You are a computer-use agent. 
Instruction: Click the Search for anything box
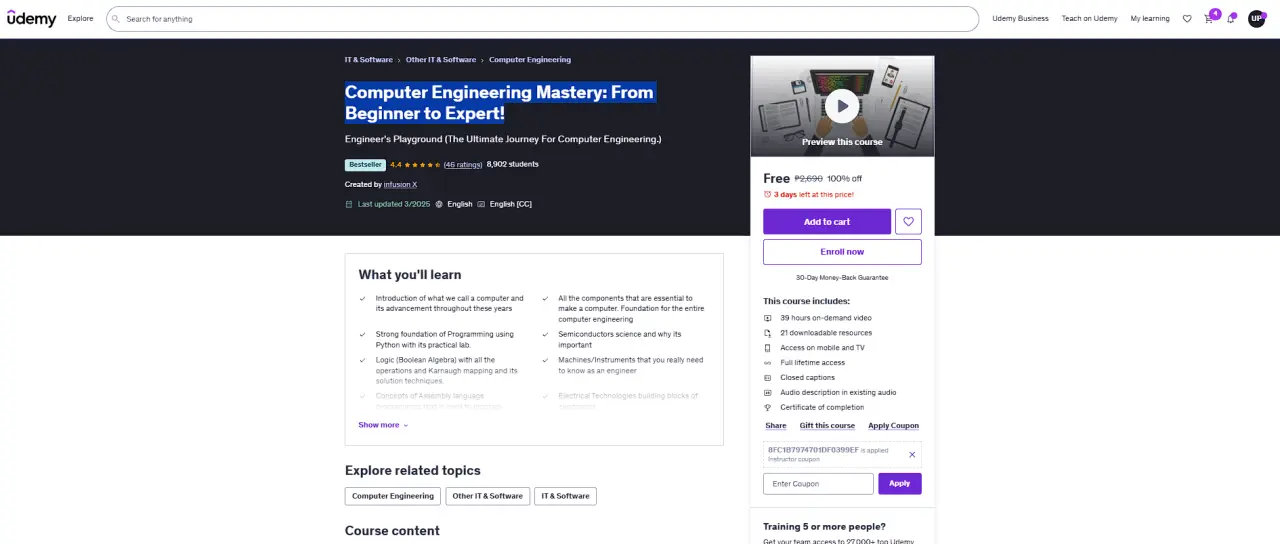[x=542, y=19]
